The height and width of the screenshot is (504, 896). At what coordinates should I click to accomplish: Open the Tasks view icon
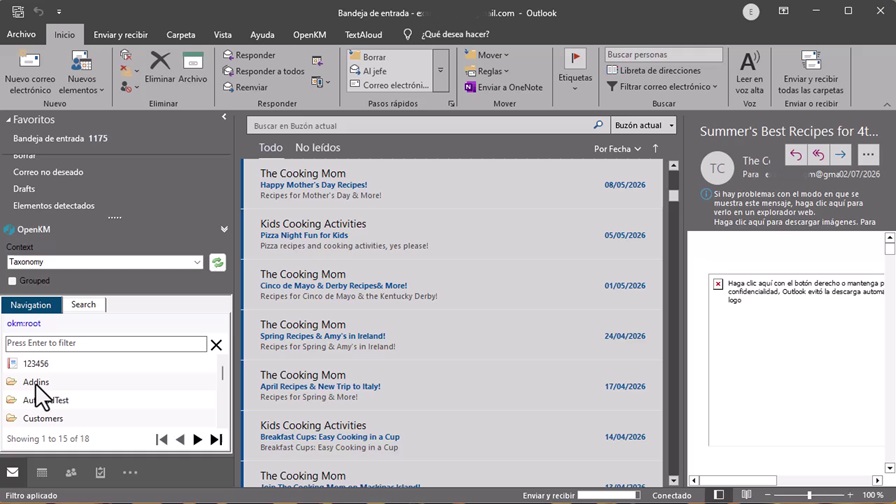pos(100,472)
